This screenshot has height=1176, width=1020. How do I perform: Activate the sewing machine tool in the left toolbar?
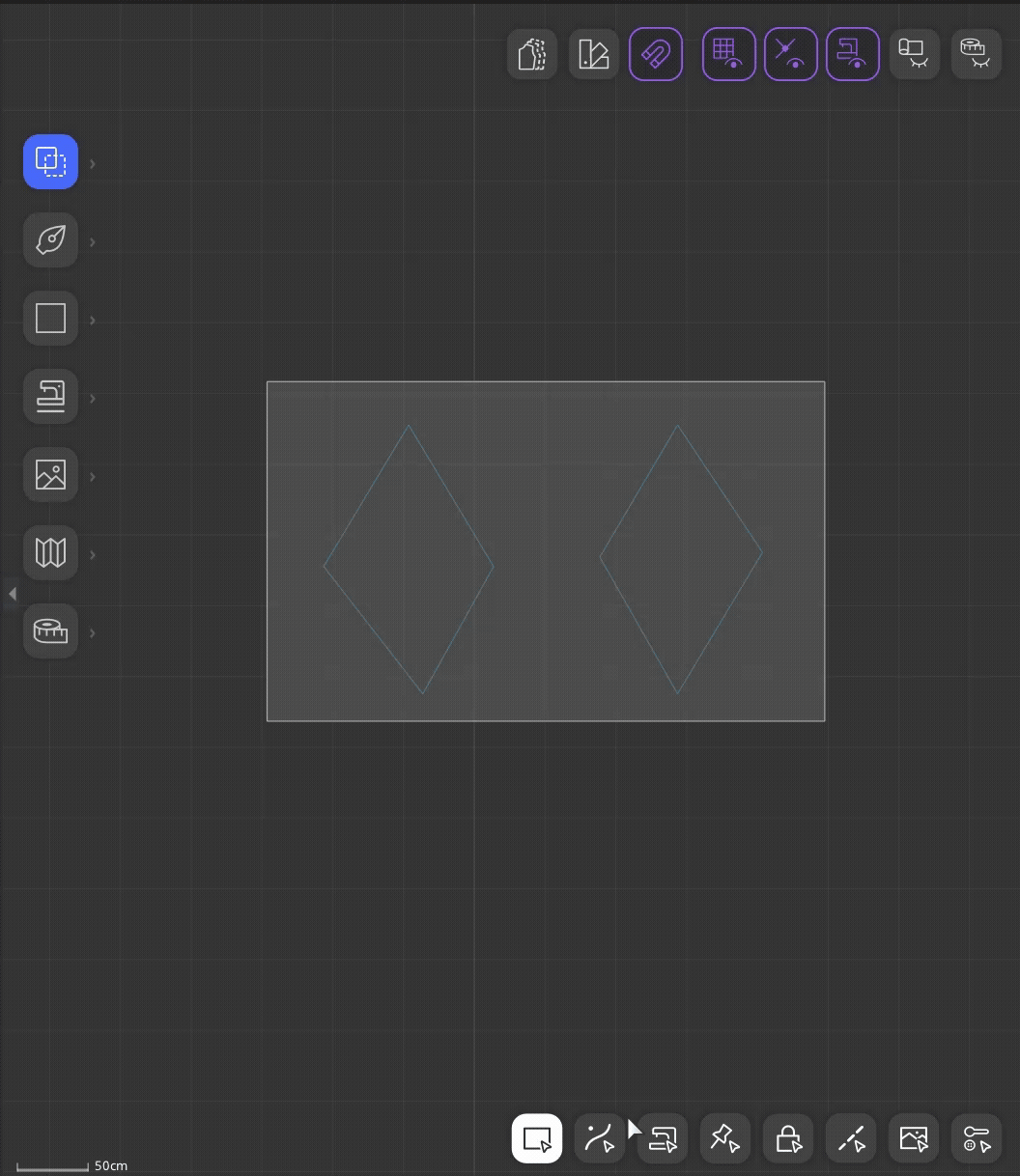[50, 396]
